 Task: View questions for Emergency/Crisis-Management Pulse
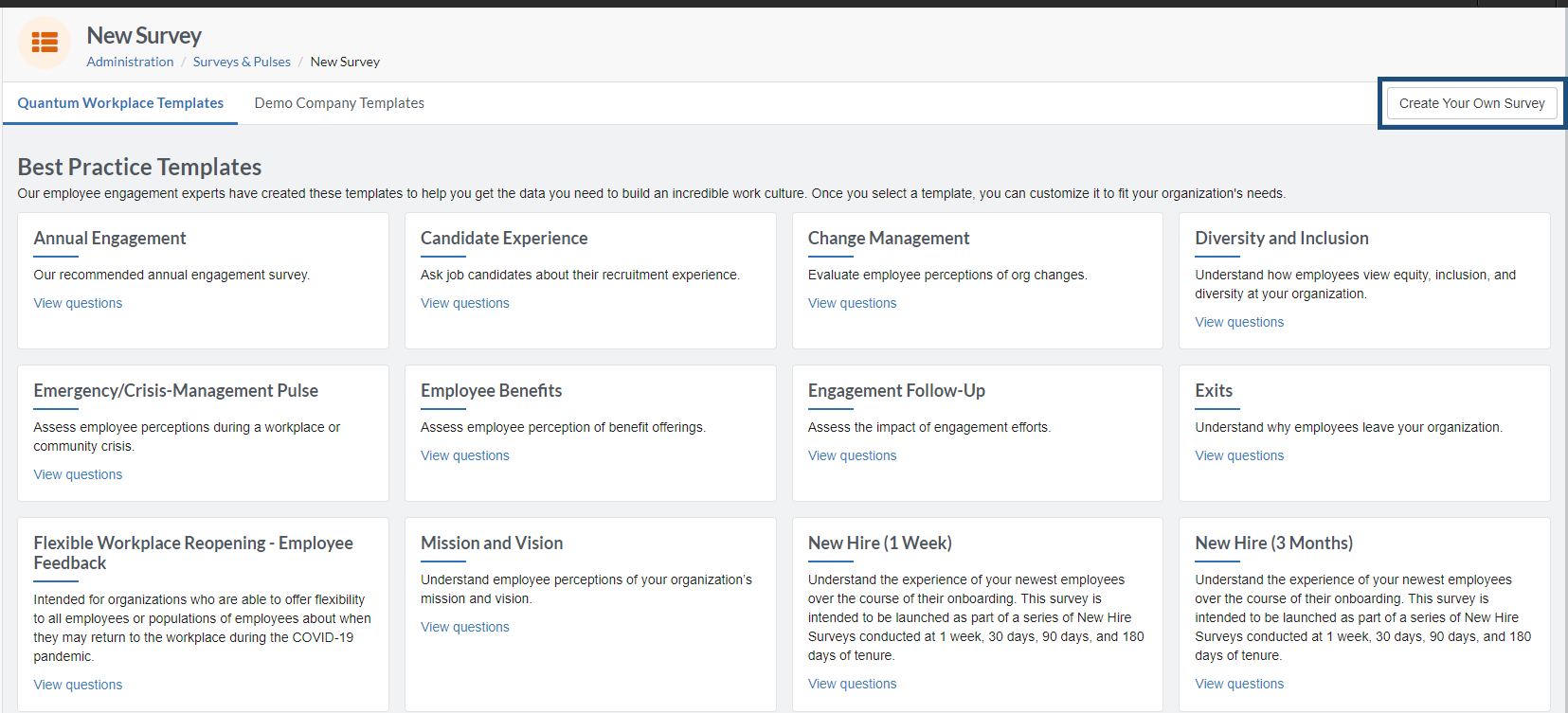pos(78,474)
